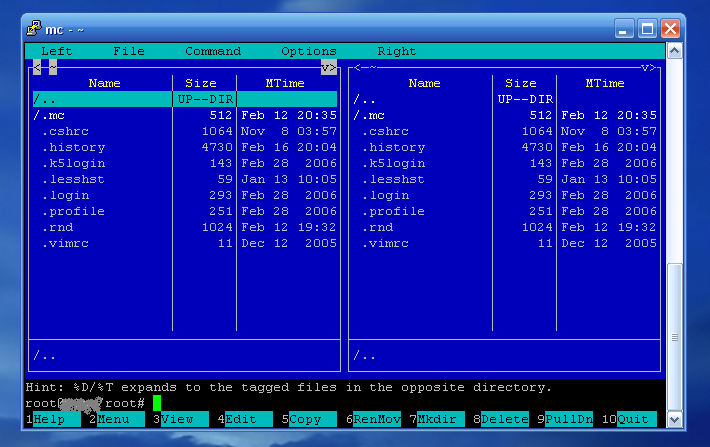Select /.. entry in the left panel
This screenshot has width=710, height=447.
pos(185,99)
